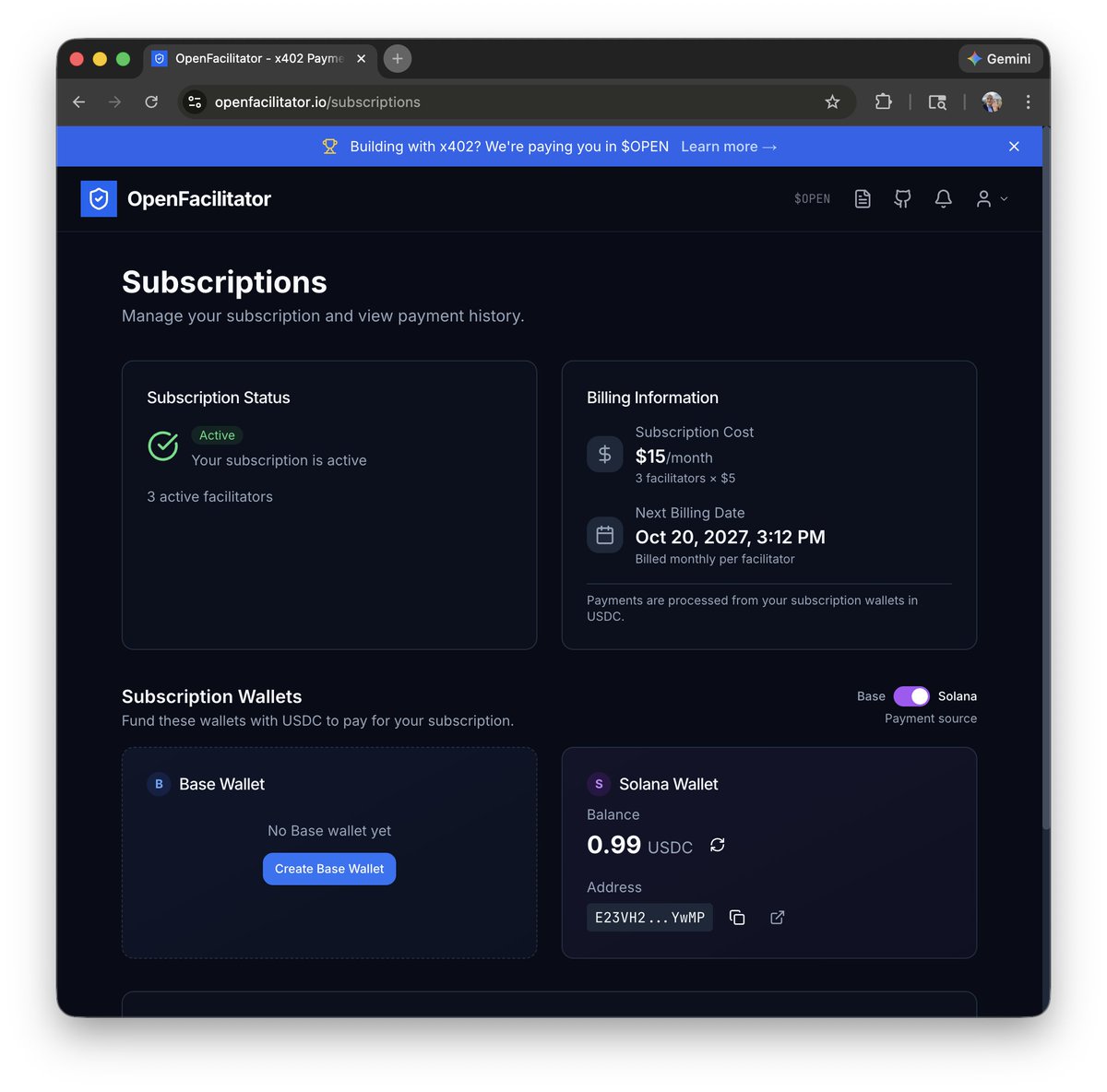Click the OpenFacilitator shield logo
Screen dimensions: 1107x1092
[99, 198]
